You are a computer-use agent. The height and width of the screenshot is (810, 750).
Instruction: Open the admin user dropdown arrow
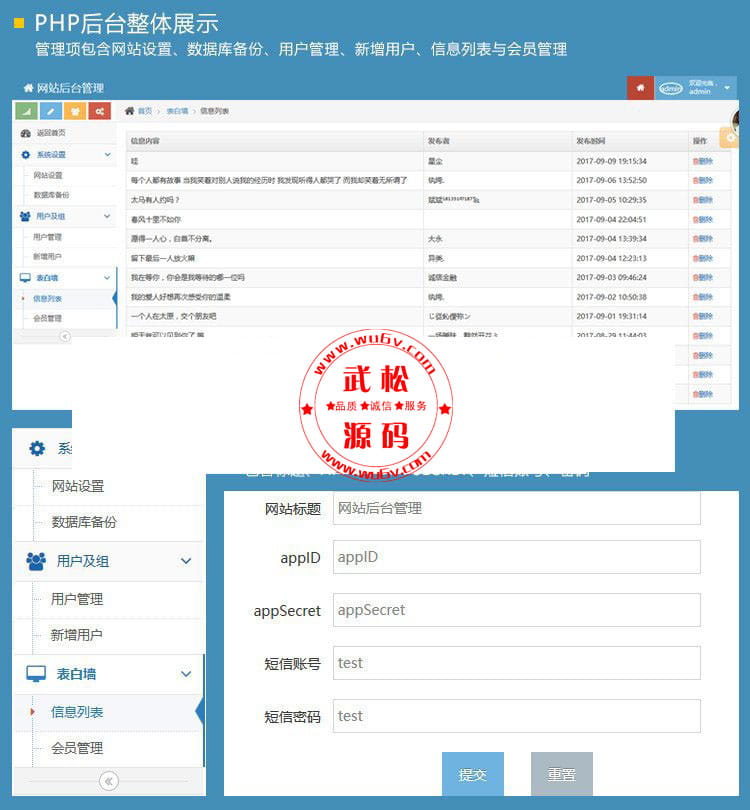(x=727, y=88)
